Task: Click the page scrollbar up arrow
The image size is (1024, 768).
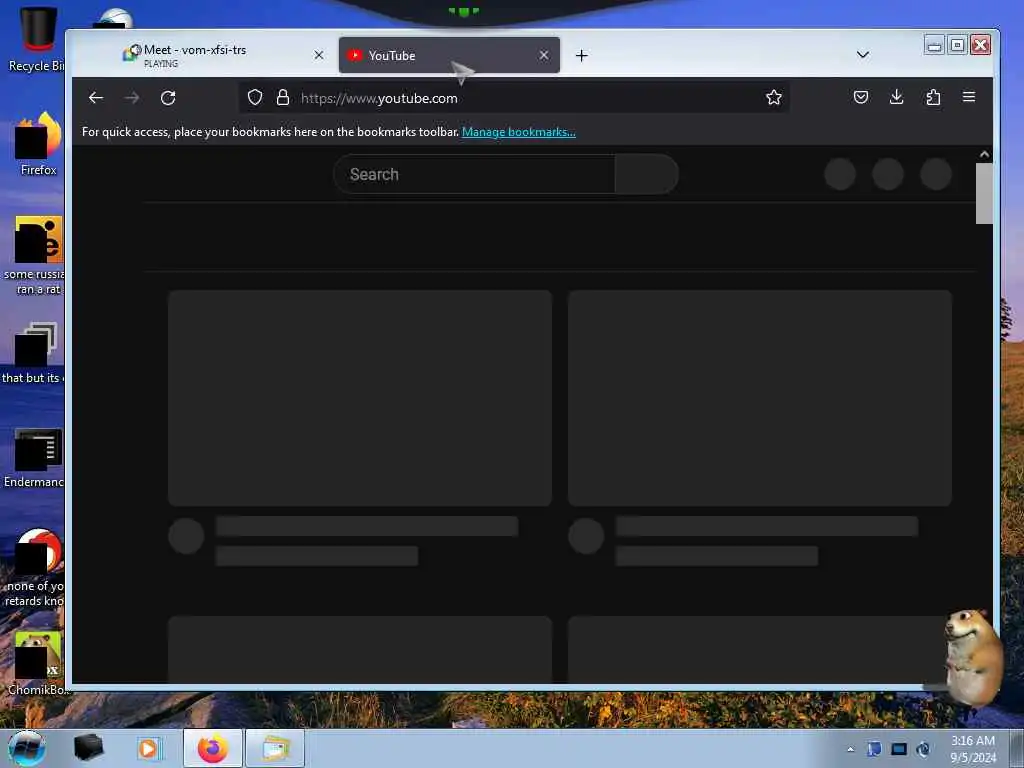Action: 984,155
